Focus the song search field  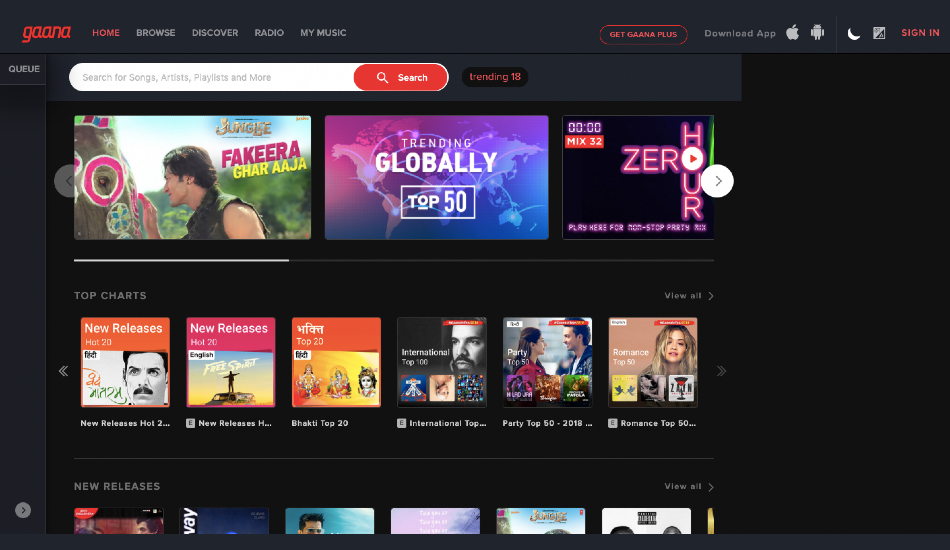click(212, 78)
